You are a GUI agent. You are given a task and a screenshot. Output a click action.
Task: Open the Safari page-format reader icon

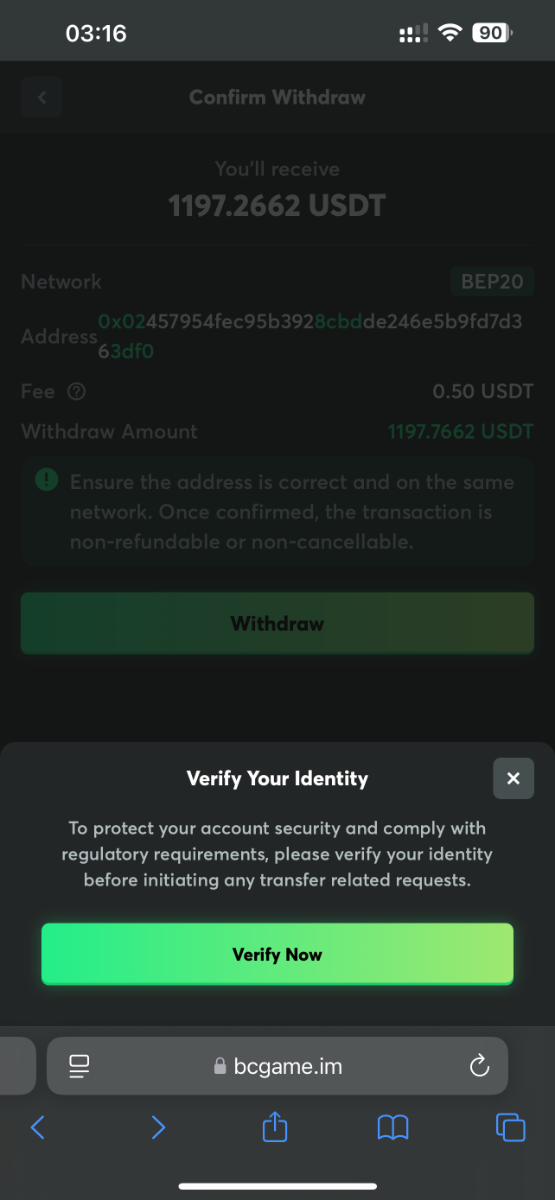(x=80, y=1066)
